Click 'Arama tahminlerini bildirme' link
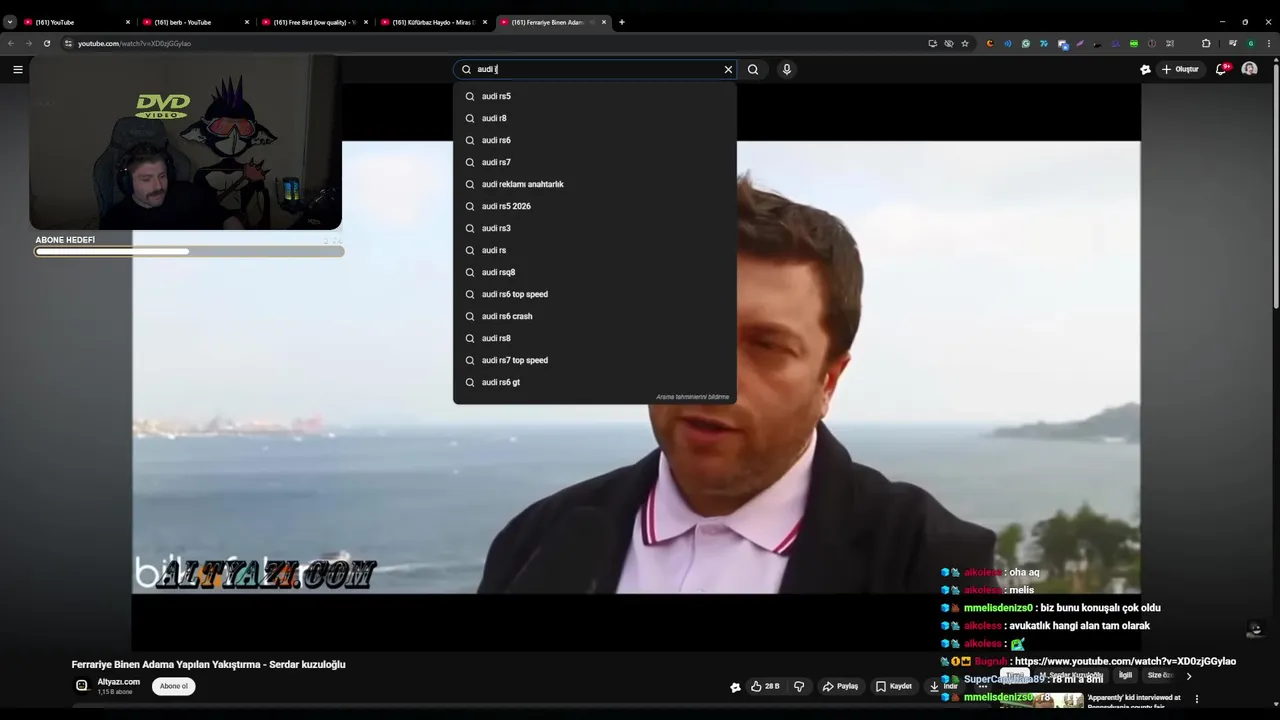This screenshot has width=1280, height=720. 693,397
